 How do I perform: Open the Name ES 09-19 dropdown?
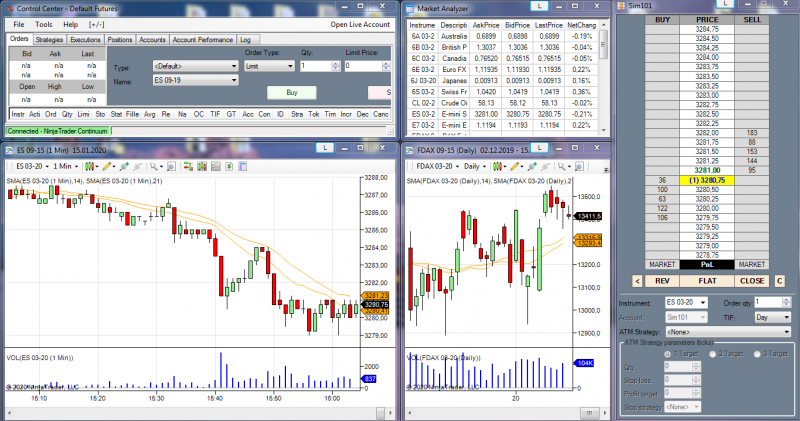[x=195, y=80]
